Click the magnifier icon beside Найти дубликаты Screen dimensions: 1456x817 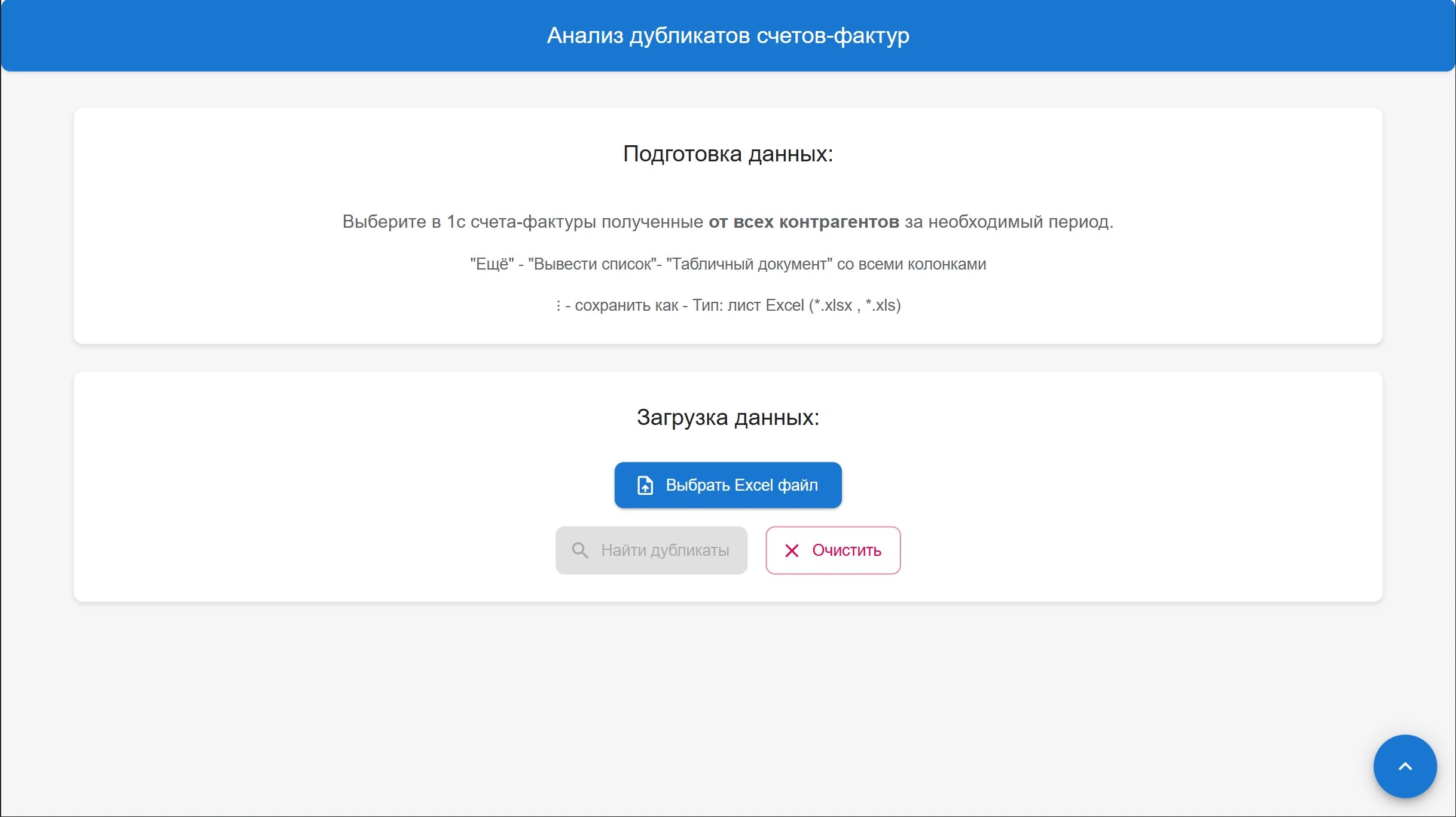(579, 550)
